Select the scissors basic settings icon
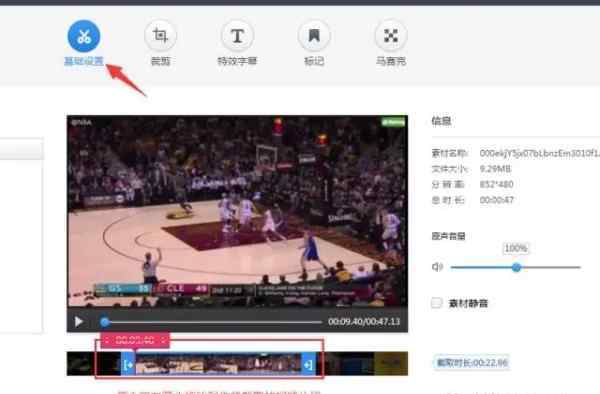This screenshot has width=600, height=394. coord(84,36)
